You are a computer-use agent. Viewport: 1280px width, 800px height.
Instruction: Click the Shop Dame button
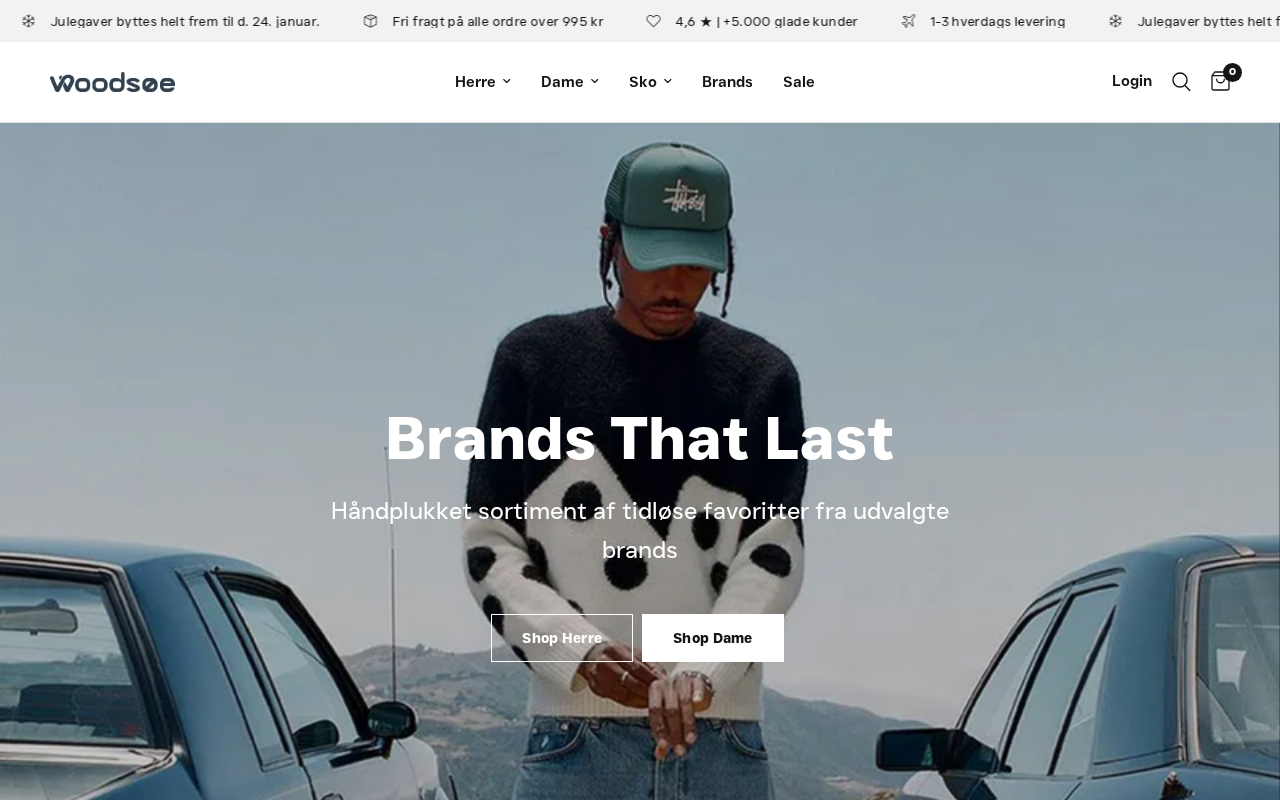pos(713,638)
